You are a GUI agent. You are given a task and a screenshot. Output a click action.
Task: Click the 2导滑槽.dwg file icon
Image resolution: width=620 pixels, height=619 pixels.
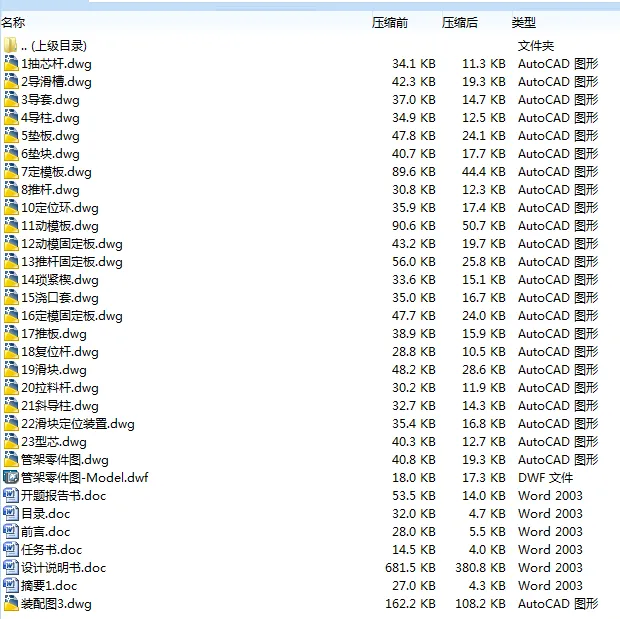11,81
